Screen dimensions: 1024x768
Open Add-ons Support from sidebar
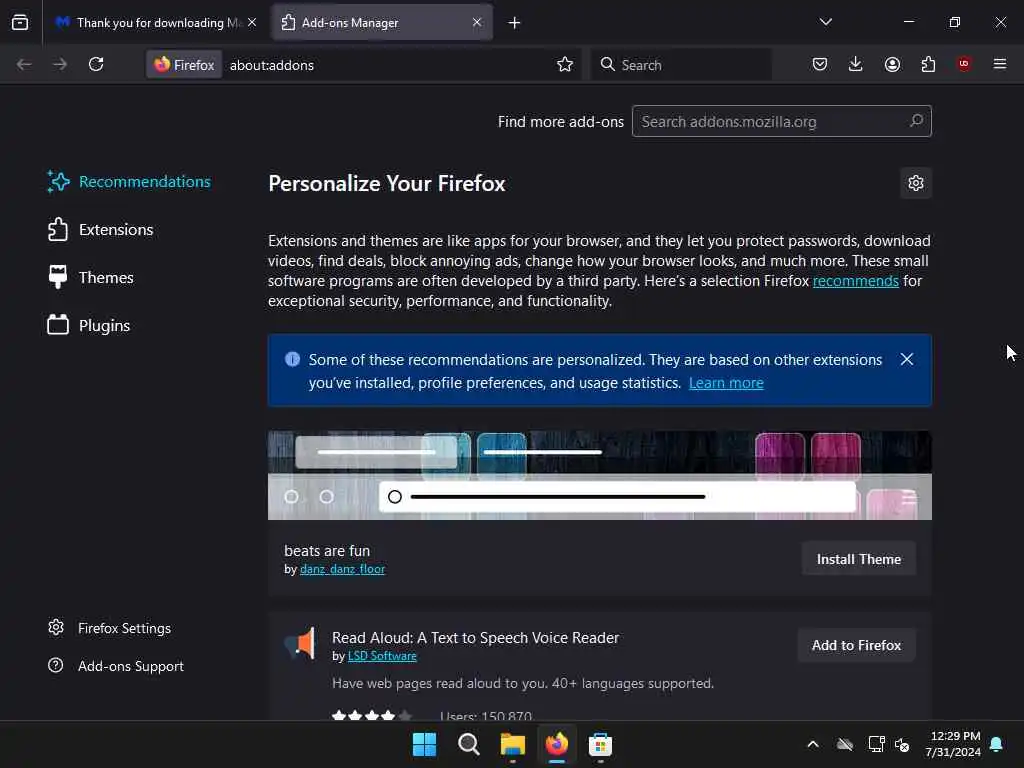(116, 666)
